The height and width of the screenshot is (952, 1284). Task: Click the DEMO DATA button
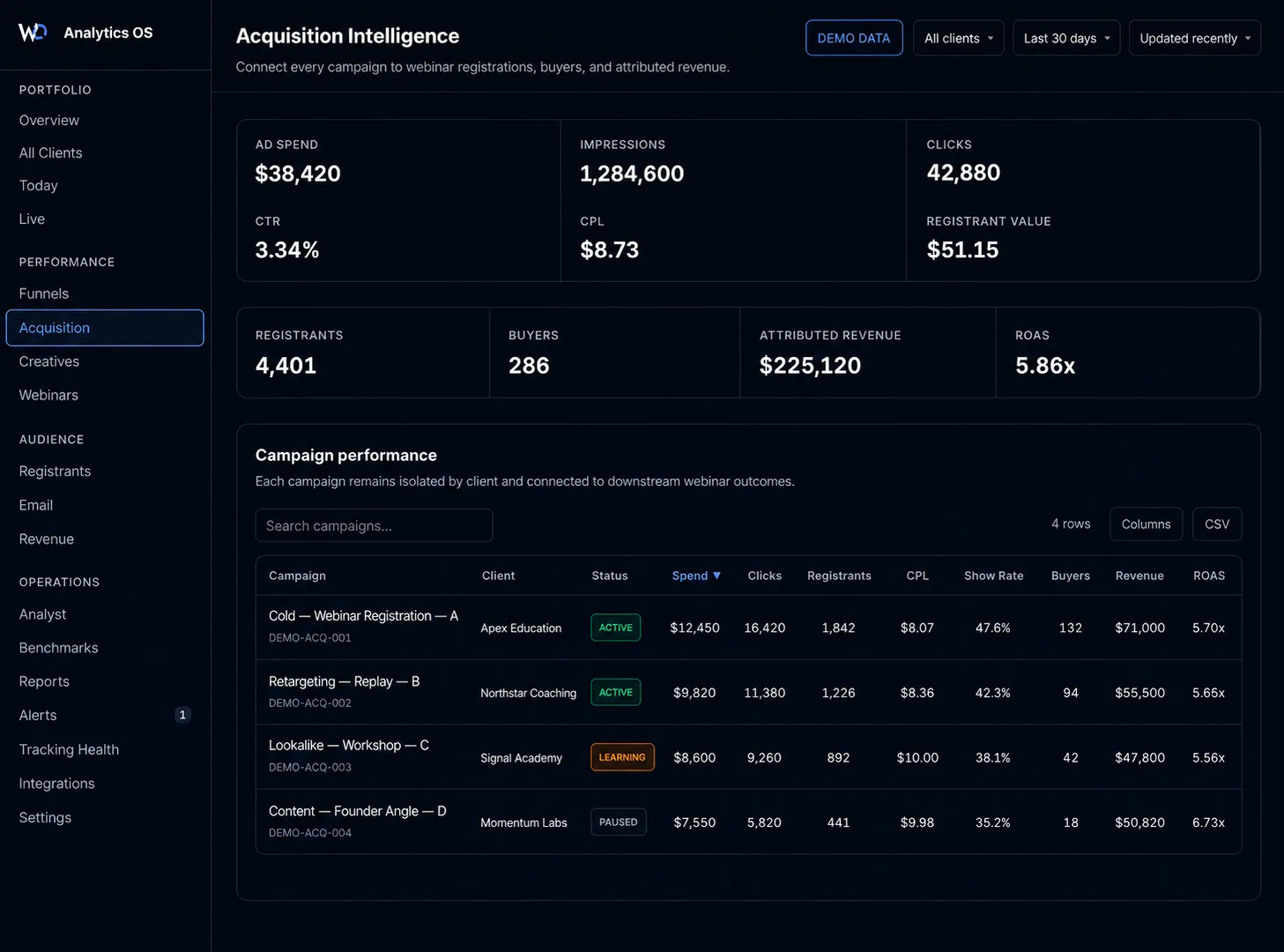(854, 38)
